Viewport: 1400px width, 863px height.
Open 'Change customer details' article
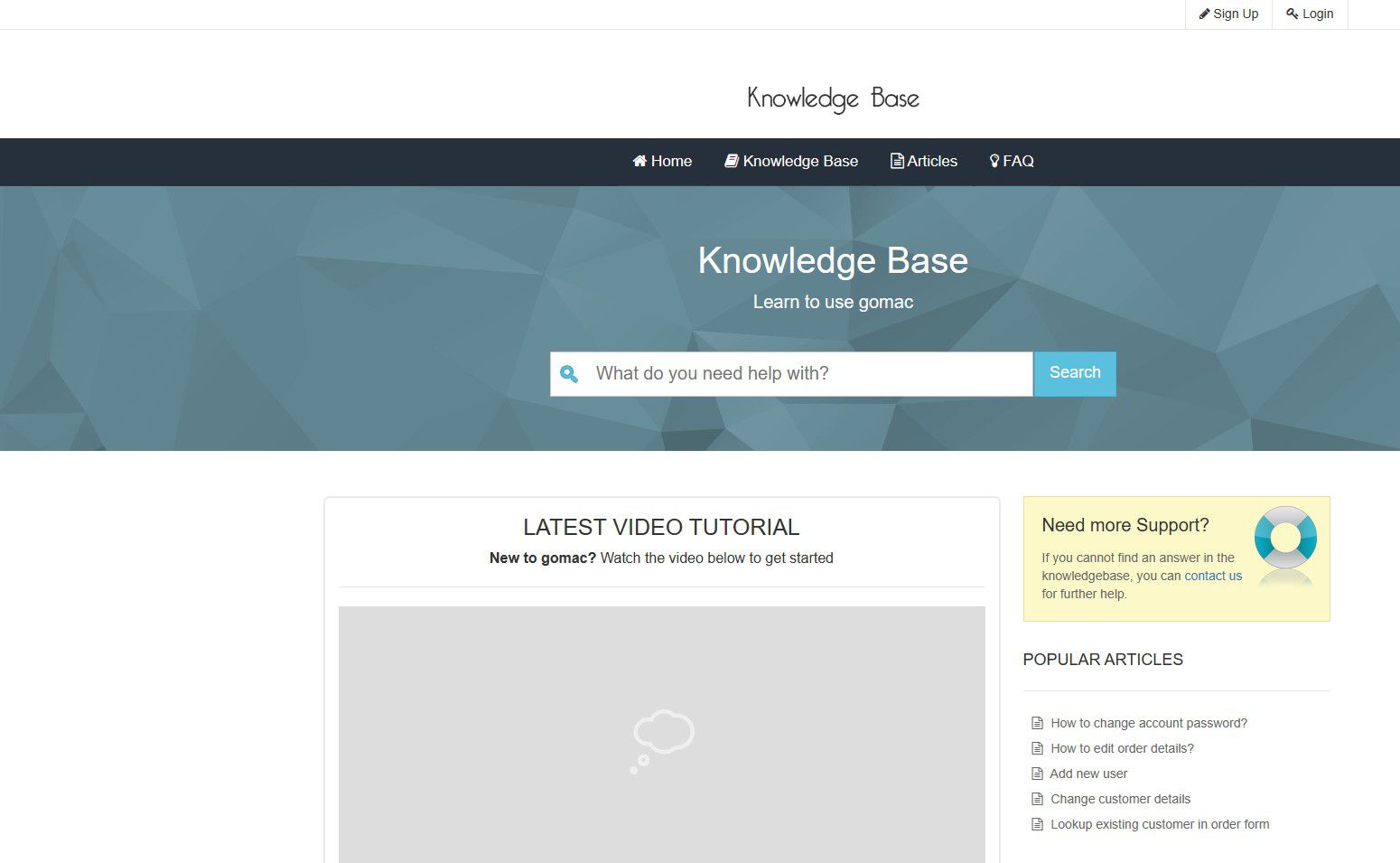(1120, 799)
